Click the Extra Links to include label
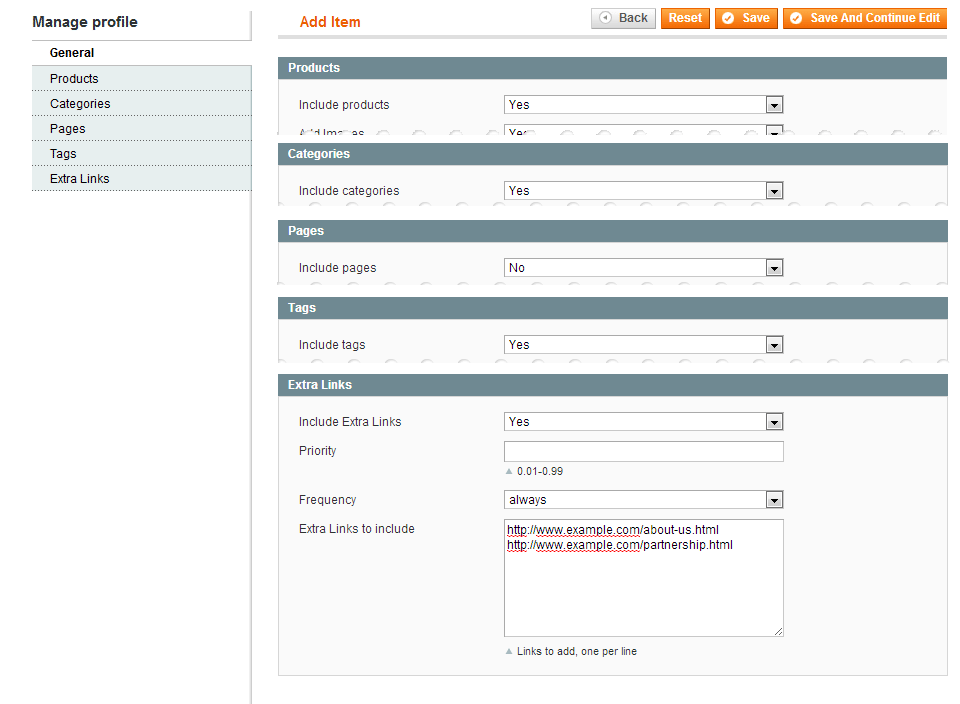Screen dimensions: 960x704 pos(357,529)
